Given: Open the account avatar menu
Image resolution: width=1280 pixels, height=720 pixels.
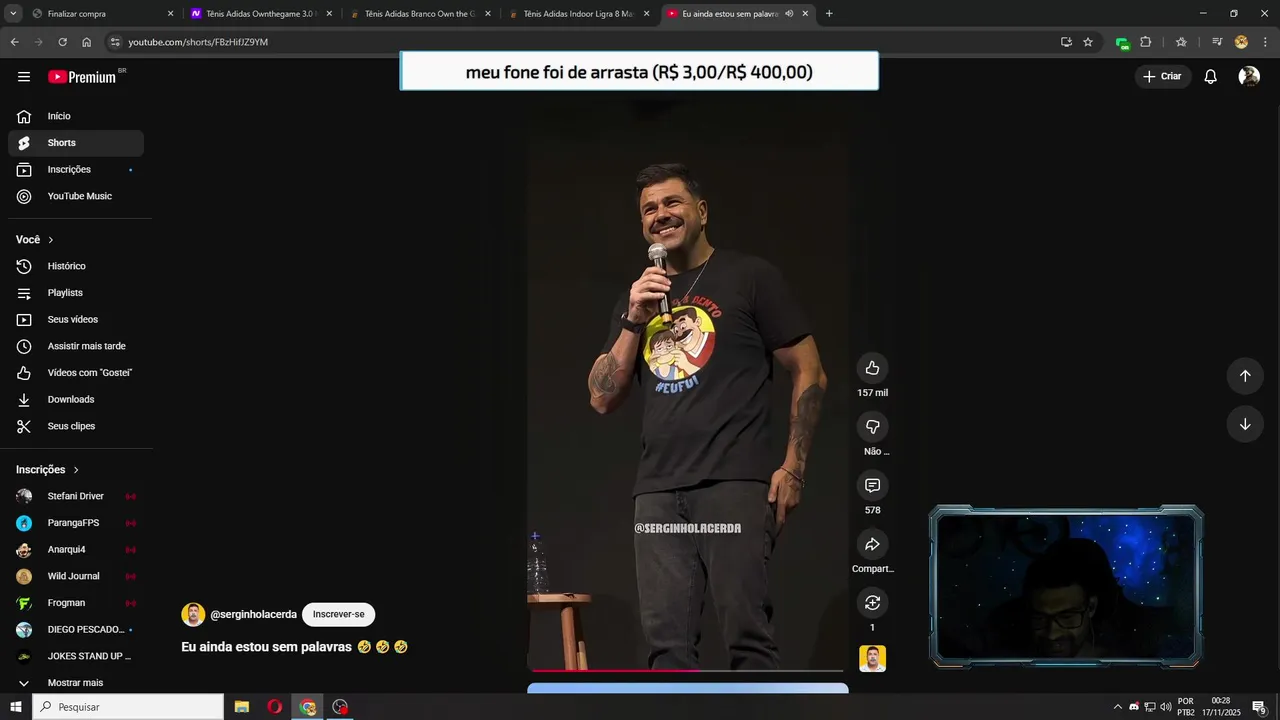Looking at the screenshot, I should 1249,77.
